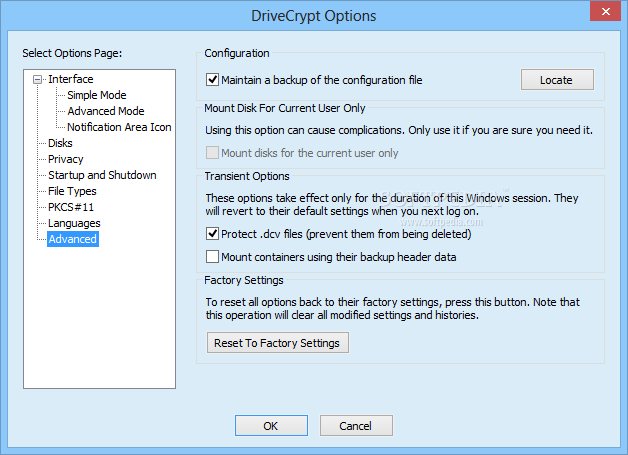Collapse the Interface tree node
This screenshot has height=455, width=628.
pyautogui.click(x=37, y=79)
